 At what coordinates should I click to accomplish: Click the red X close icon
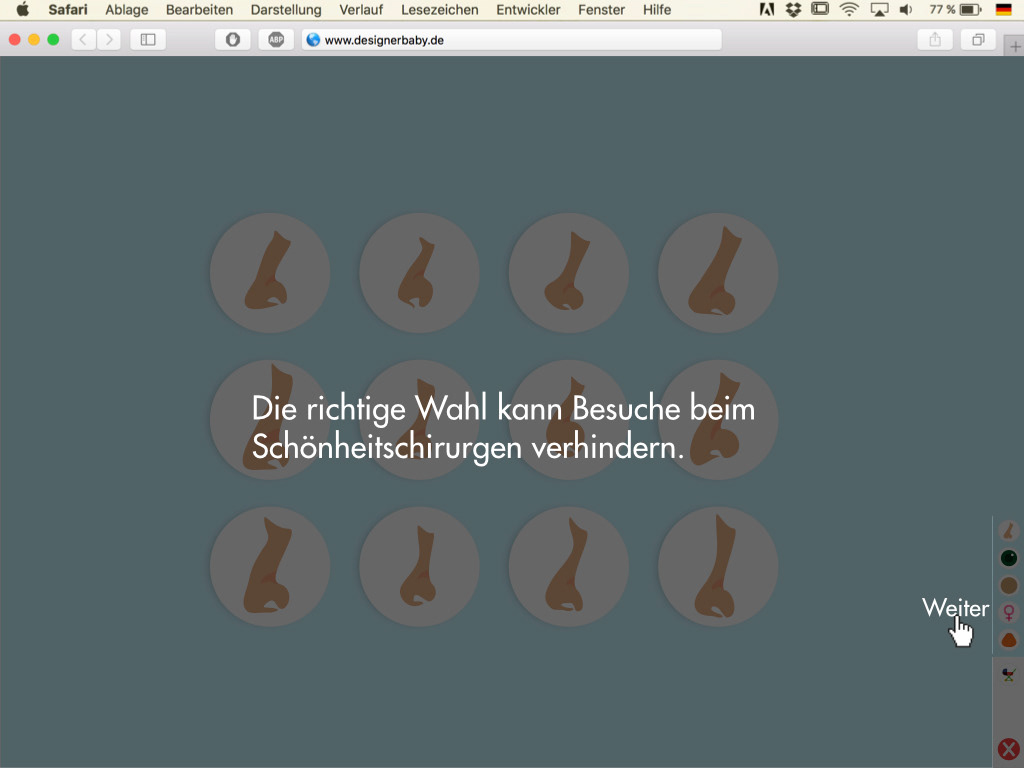click(x=1009, y=750)
